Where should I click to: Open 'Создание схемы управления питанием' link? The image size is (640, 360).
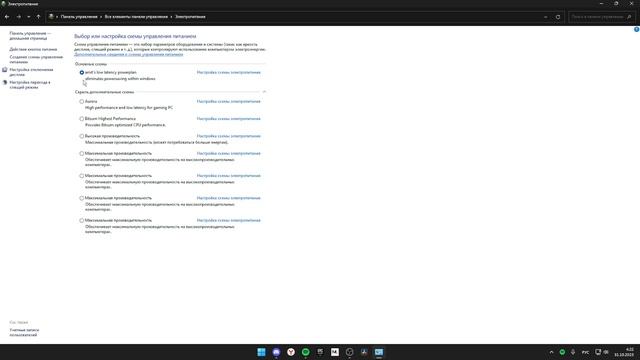coord(36,59)
